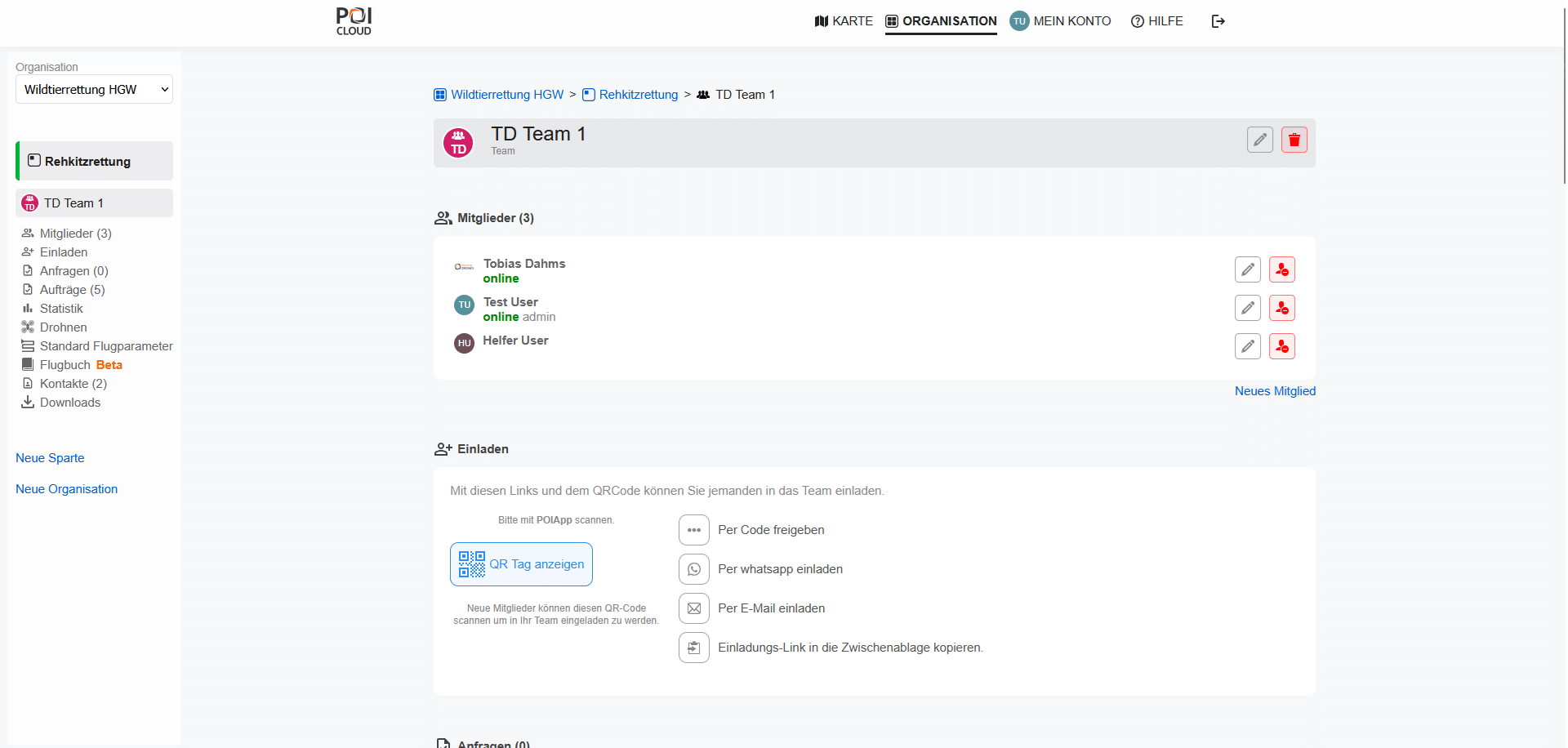Open Drohnen in the sidebar
This screenshot has width=1568, height=748.
click(x=54, y=327)
